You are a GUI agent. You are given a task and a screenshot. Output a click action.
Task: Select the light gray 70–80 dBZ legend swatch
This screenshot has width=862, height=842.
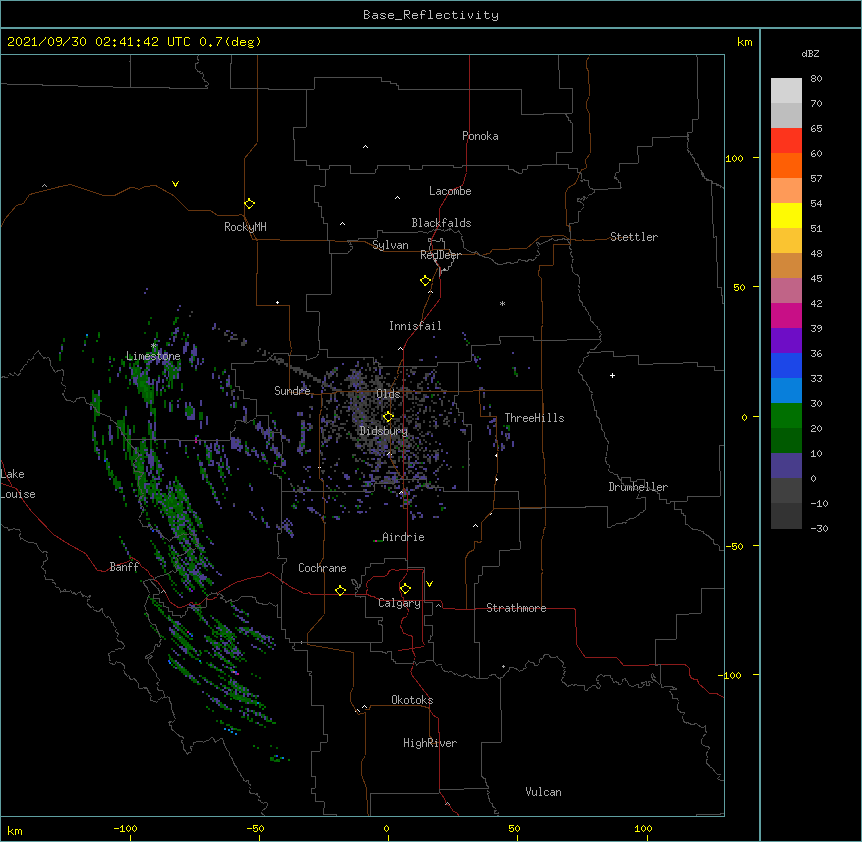pyautogui.click(x=786, y=91)
